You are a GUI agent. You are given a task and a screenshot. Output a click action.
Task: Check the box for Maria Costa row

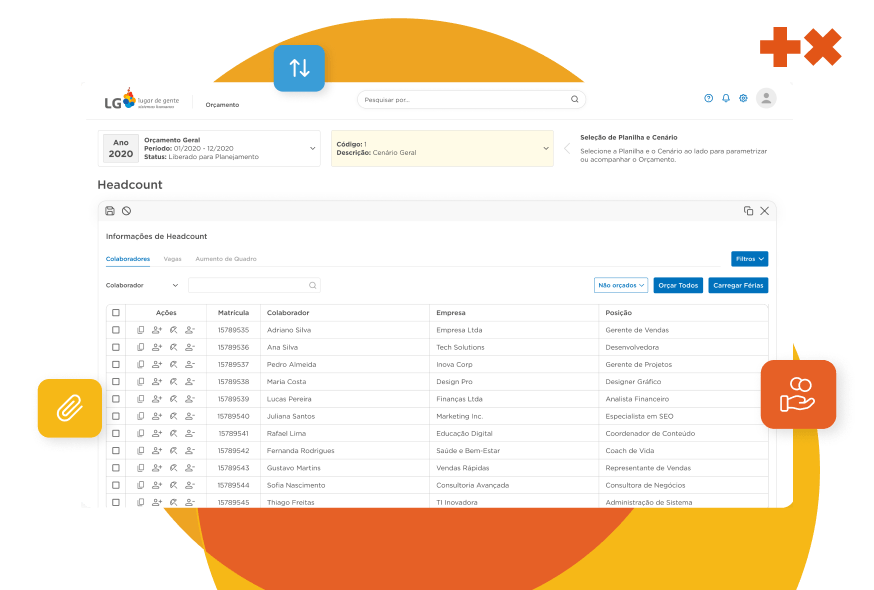coord(116,382)
